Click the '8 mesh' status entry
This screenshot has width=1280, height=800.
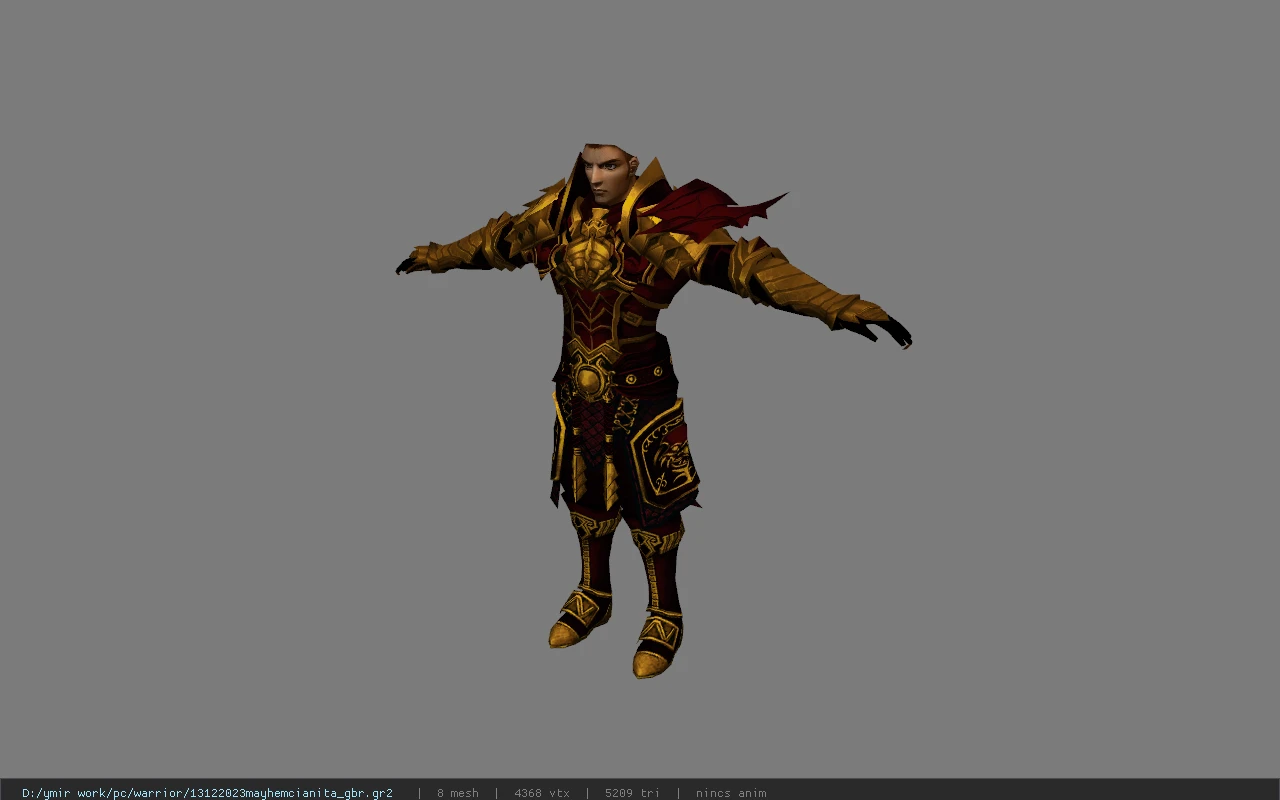point(457,793)
